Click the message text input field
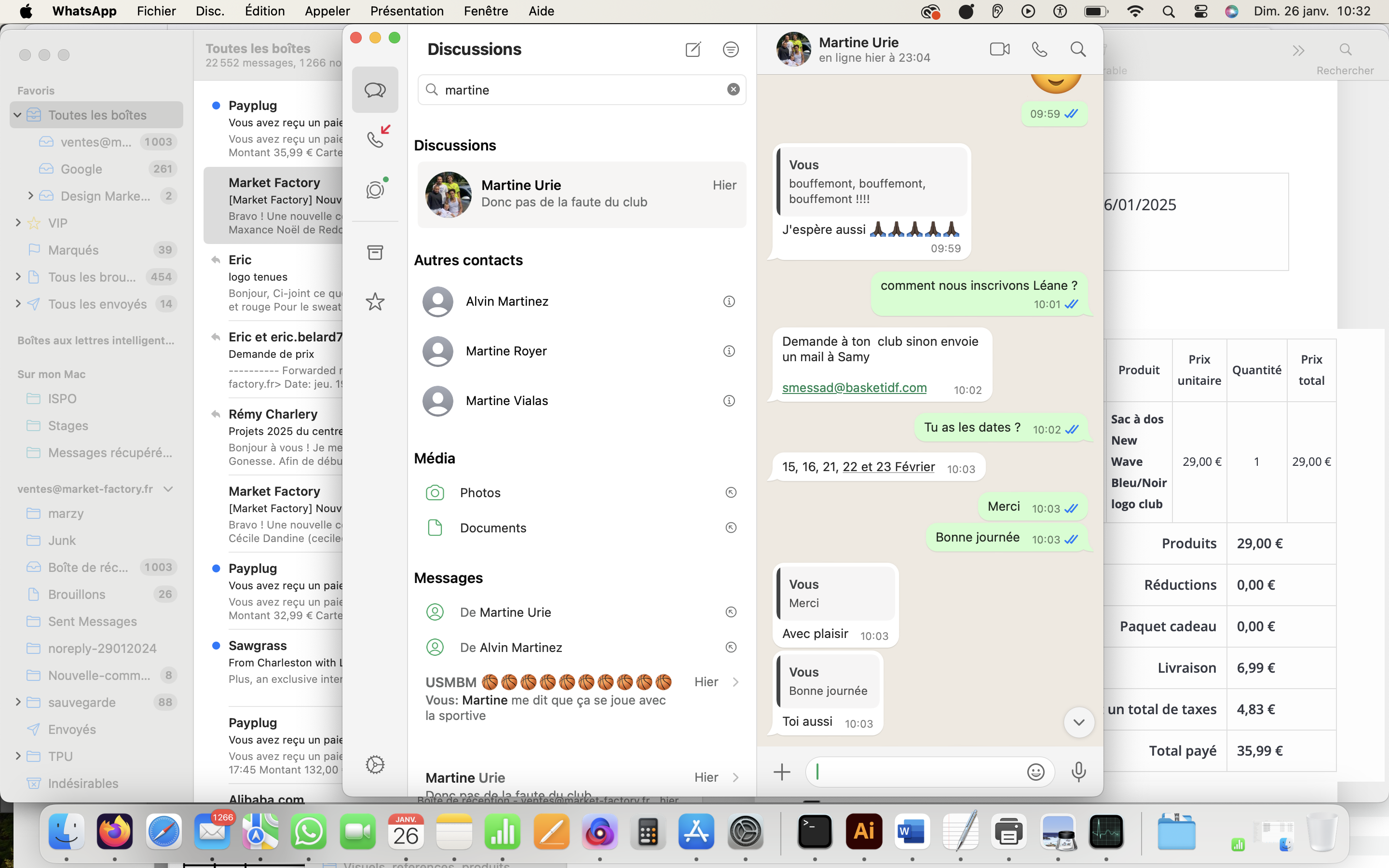1389x868 pixels. [918, 772]
